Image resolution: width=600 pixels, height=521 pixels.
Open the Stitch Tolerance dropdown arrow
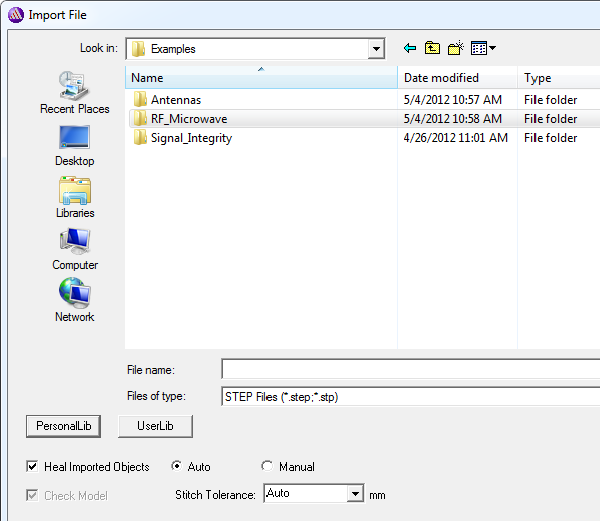pos(355,493)
